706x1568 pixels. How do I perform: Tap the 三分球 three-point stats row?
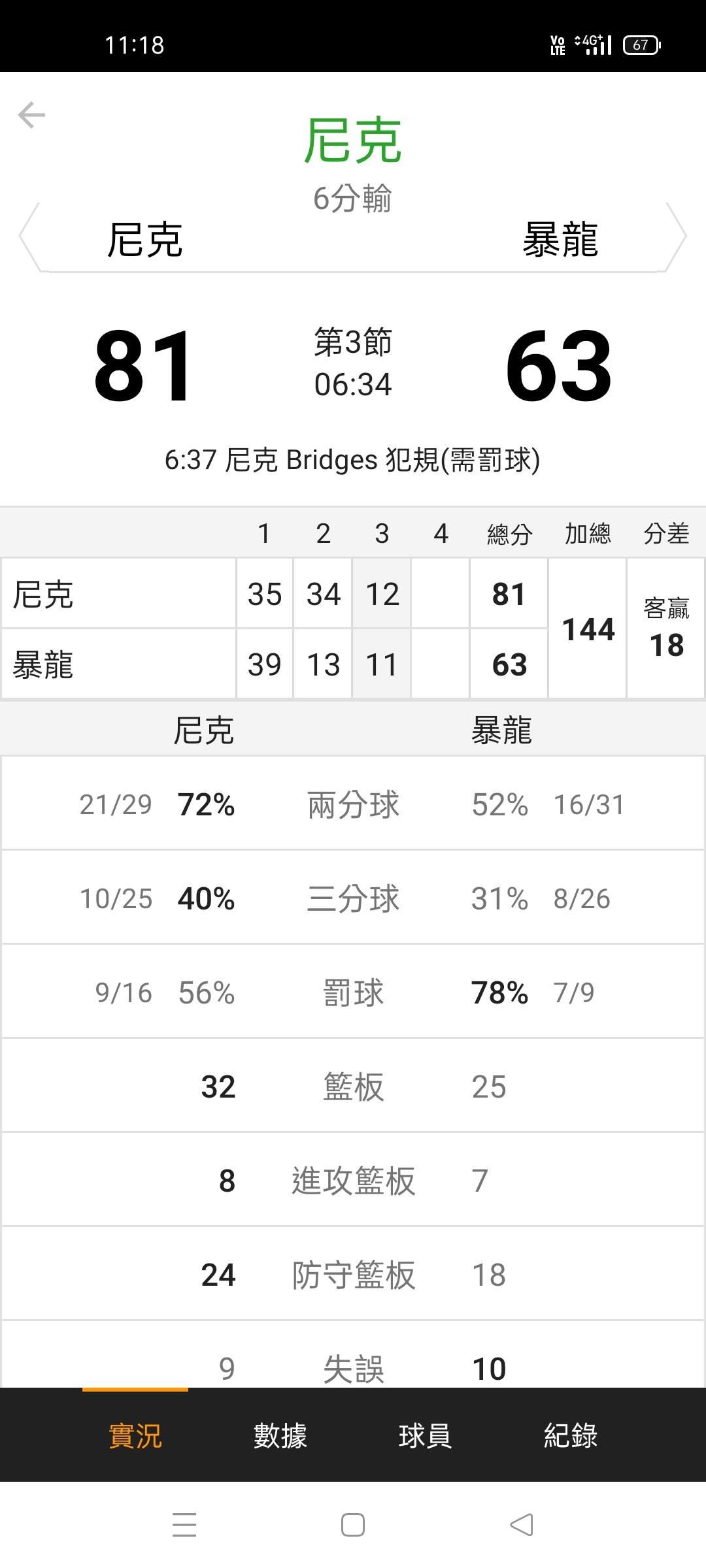[x=353, y=898]
